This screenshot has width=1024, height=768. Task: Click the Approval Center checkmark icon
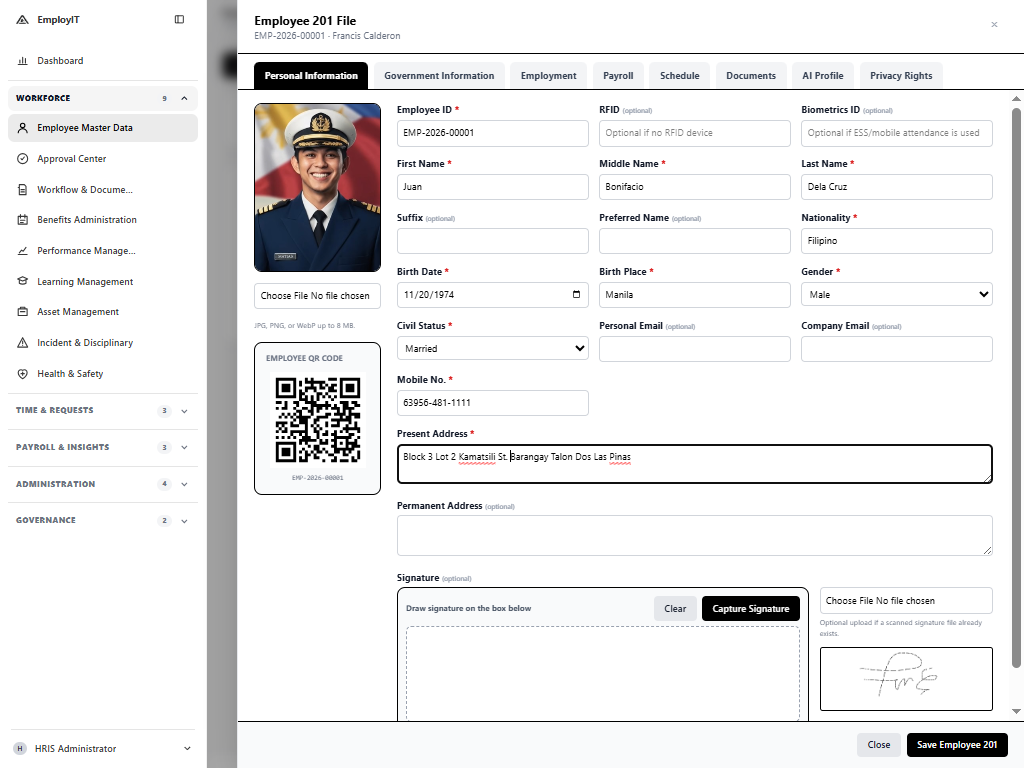coord(22,159)
